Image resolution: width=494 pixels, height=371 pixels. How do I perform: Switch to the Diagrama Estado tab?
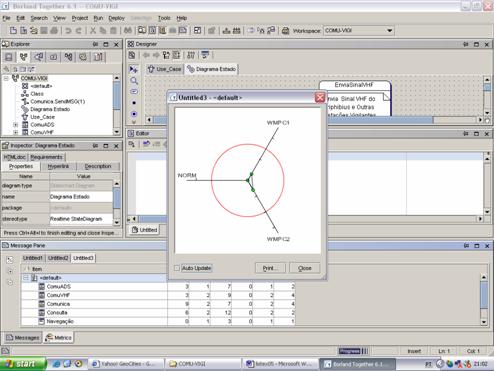[212, 69]
